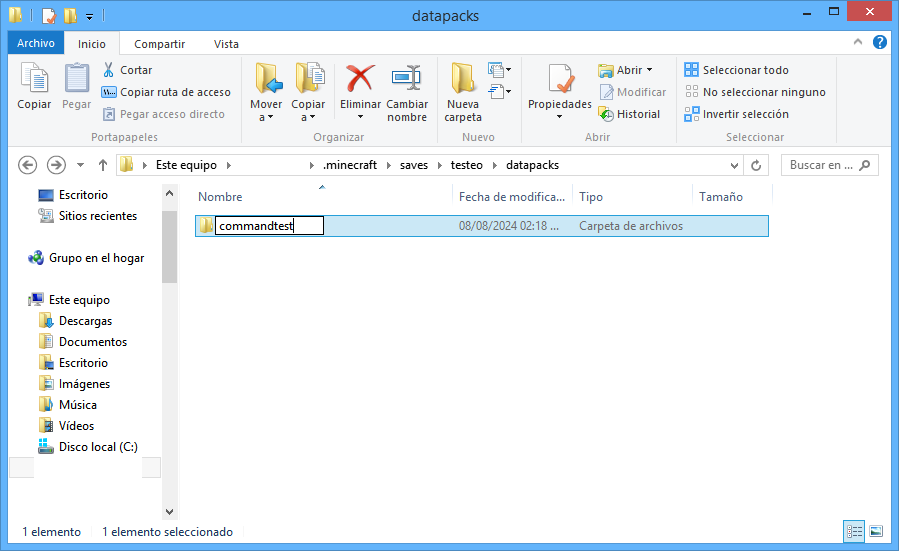Screen dimensions: 899x551
Task: Open recent locations dropdown arrow
Action: [80, 165]
